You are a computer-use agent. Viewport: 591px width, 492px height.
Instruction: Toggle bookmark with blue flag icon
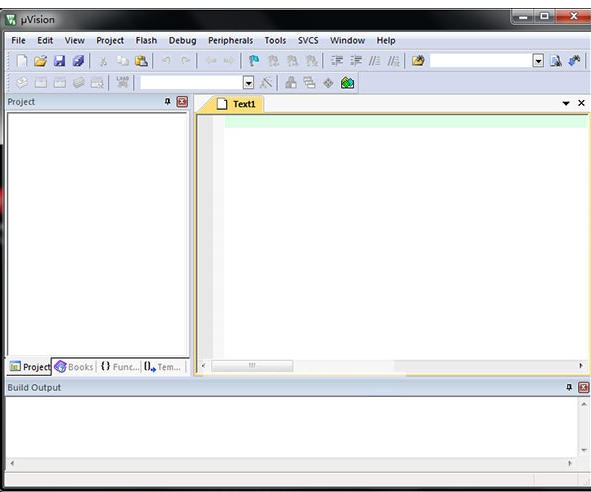pyautogui.click(x=254, y=61)
